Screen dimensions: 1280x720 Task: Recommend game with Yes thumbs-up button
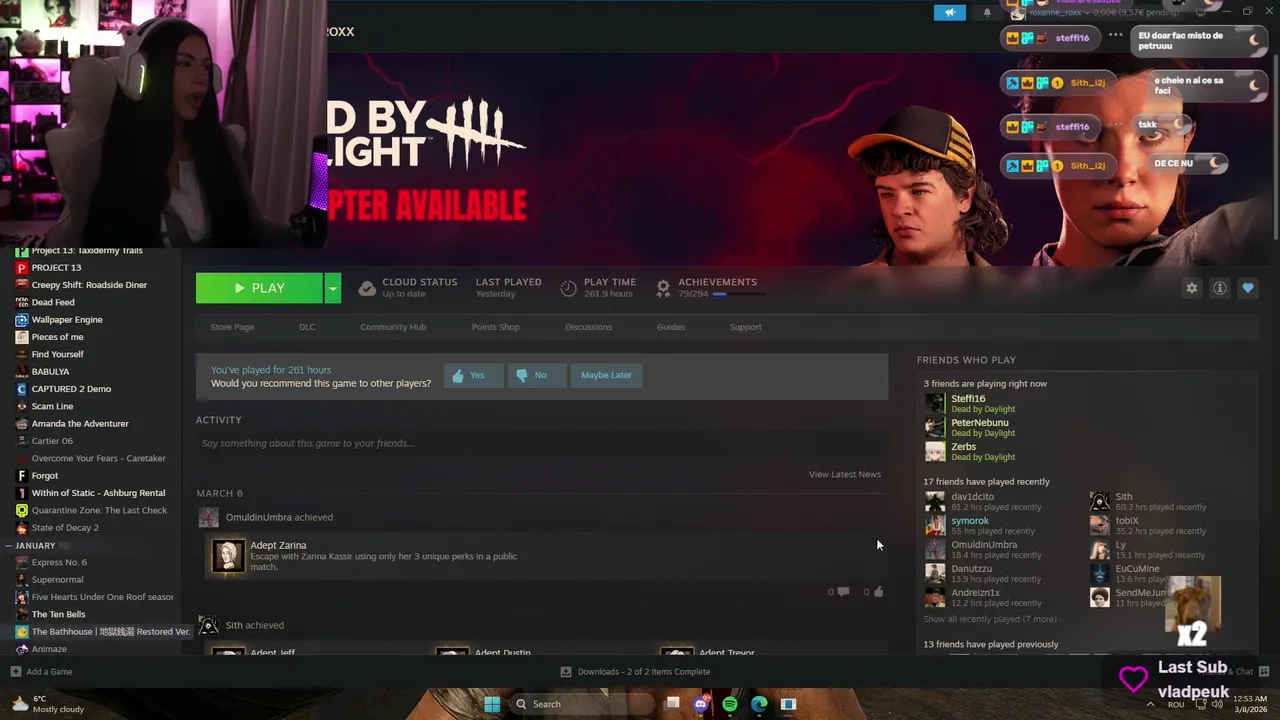tap(472, 375)
